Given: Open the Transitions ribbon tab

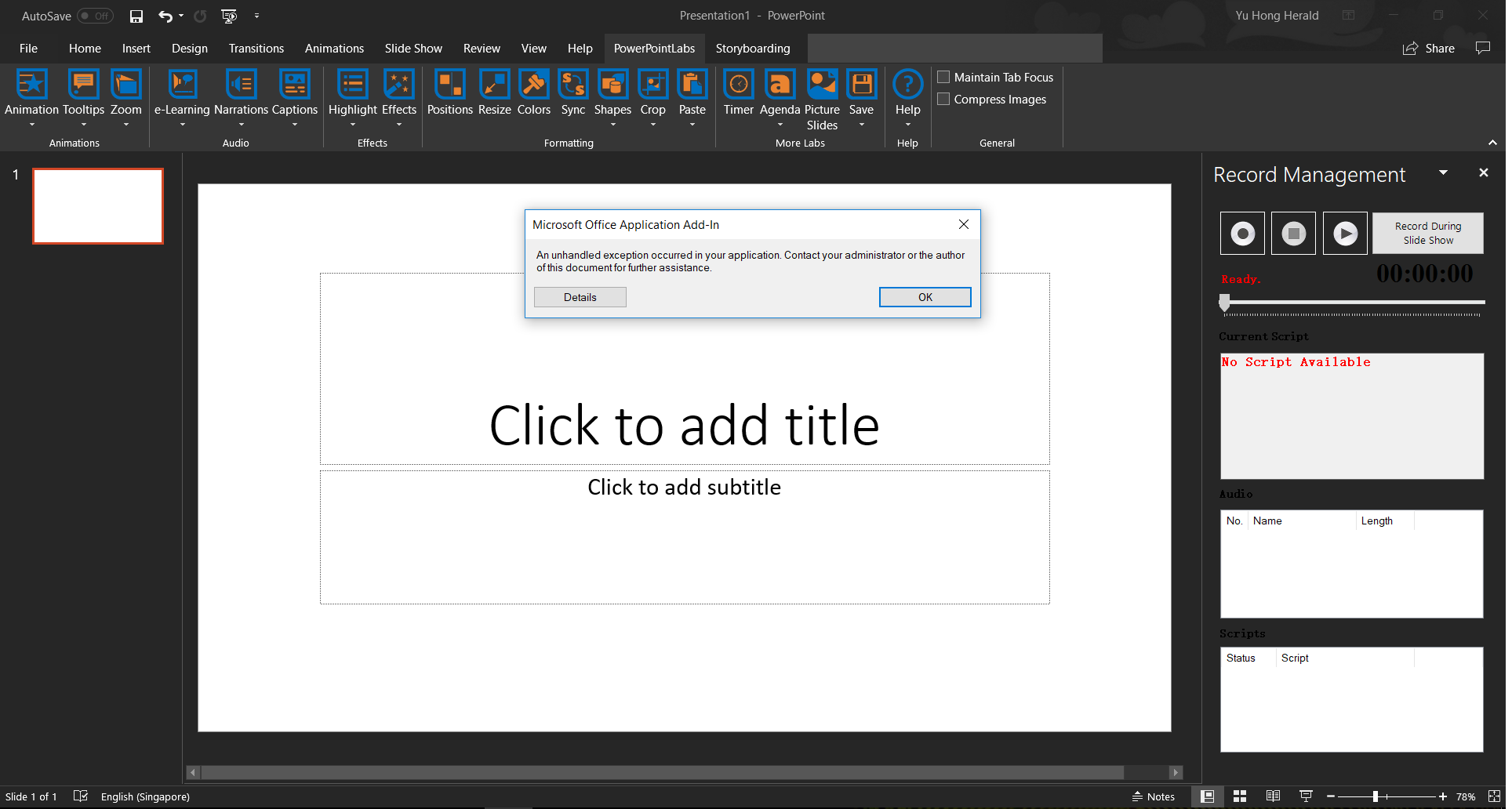Looking at the screenshot, I should tap(256, 48).
